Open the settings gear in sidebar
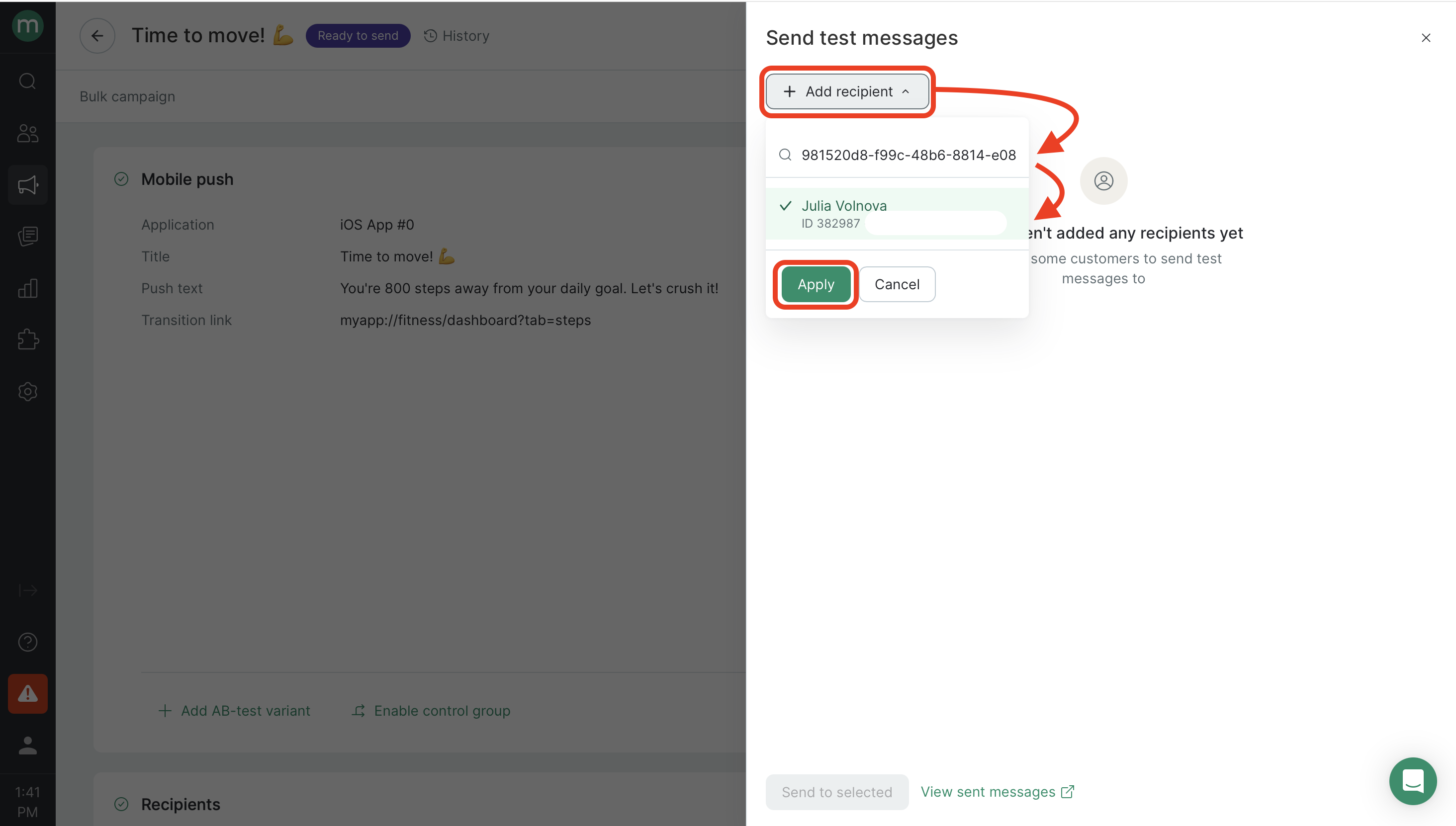Image resolution: width=1456 pixels, height=826 pixels. tap(27, 392)
